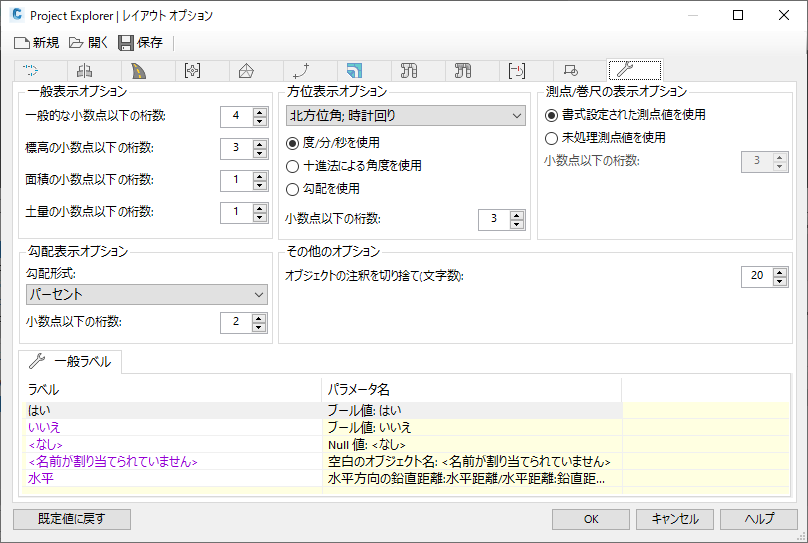Increase 標高の小数点以下の桁数 value
The width and height of the screenshot is (808, 543).
(260, 144)
